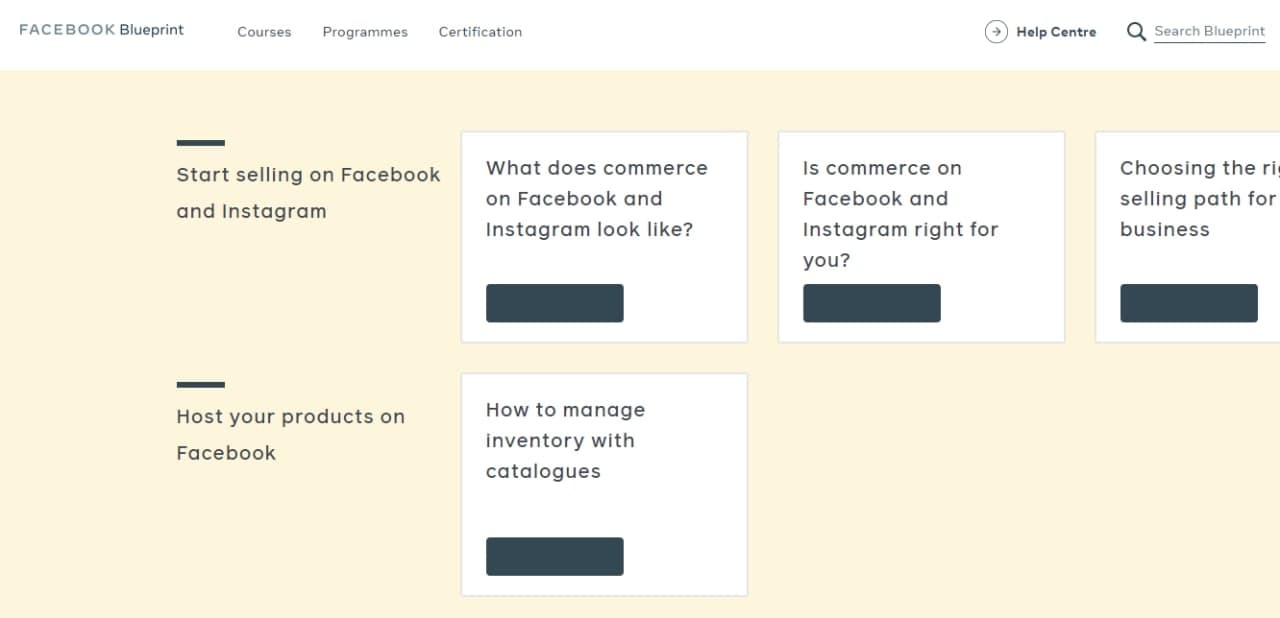Focus the Search Blueprint field
Viewport: 1280px width, 618px height.
point(1209,32)
